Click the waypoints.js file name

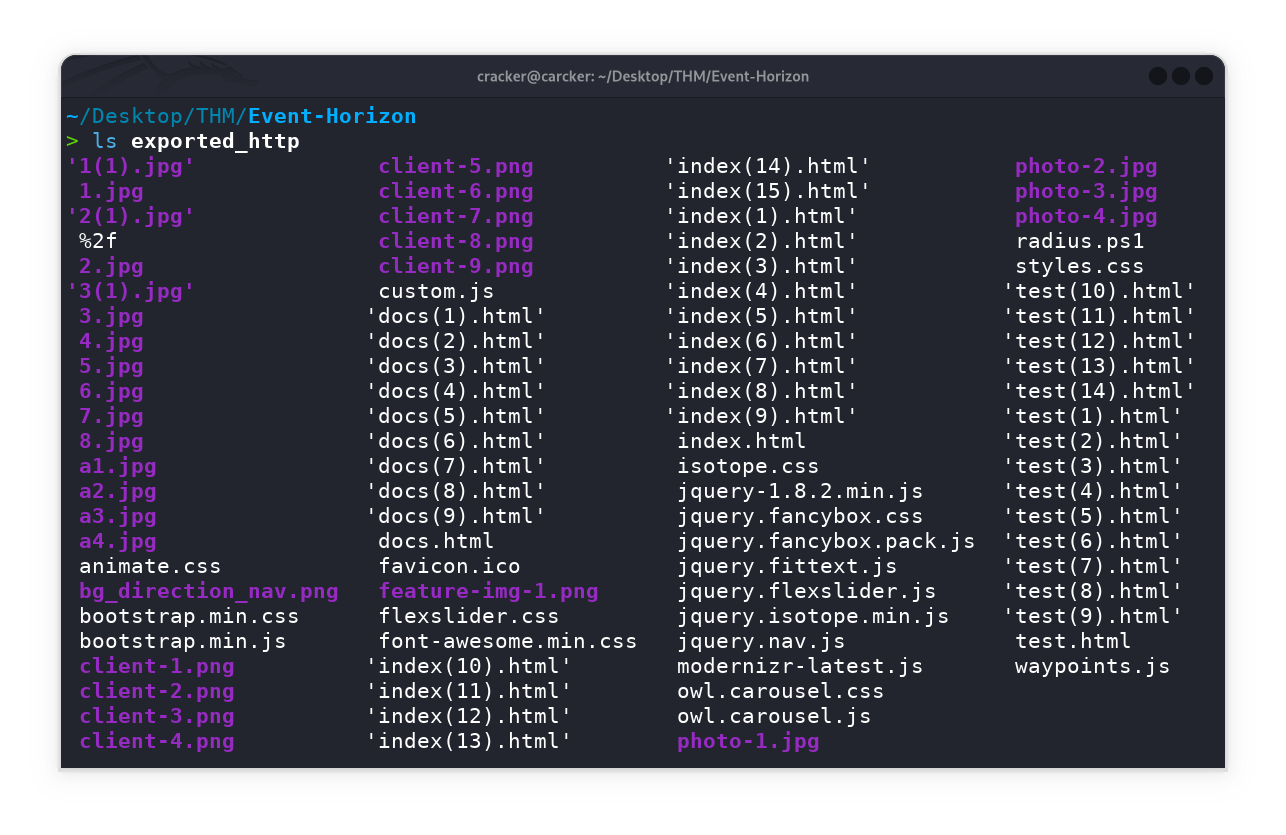tap(1092, 666)
